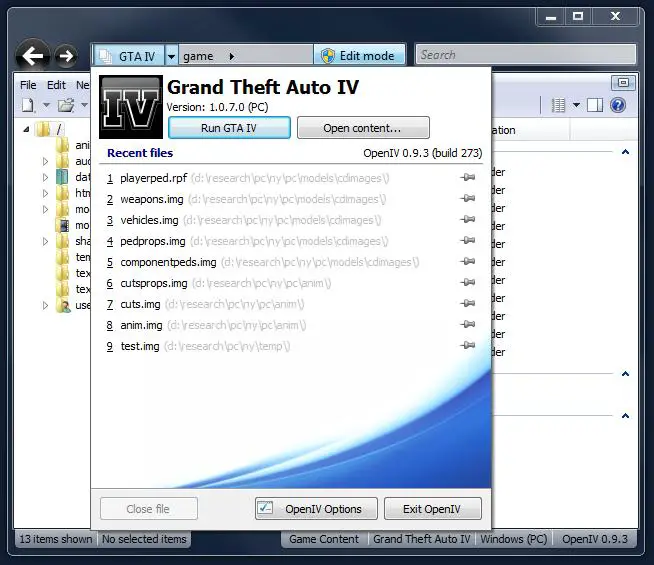
Task: Click the restore panel icon top right
Action: coord(623,83)
